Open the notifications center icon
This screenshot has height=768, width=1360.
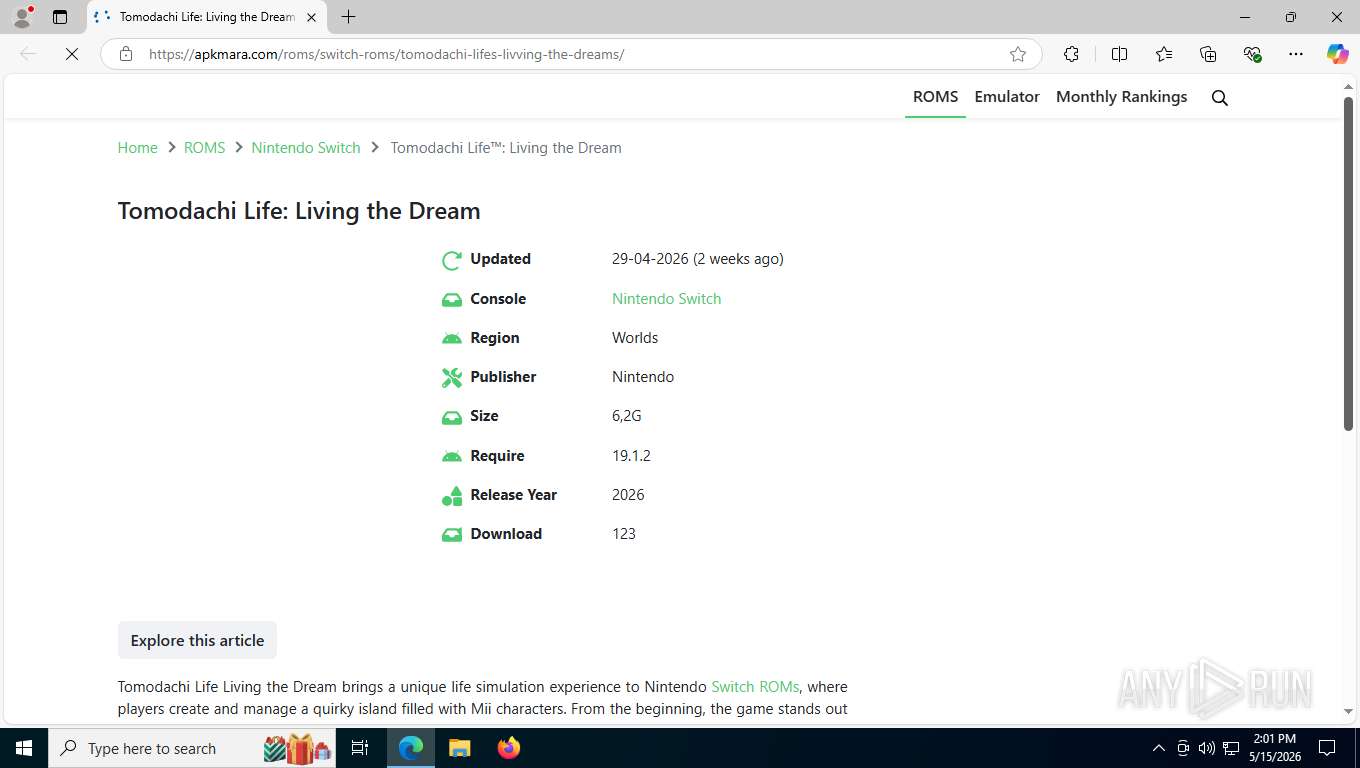pos(1327,748)
